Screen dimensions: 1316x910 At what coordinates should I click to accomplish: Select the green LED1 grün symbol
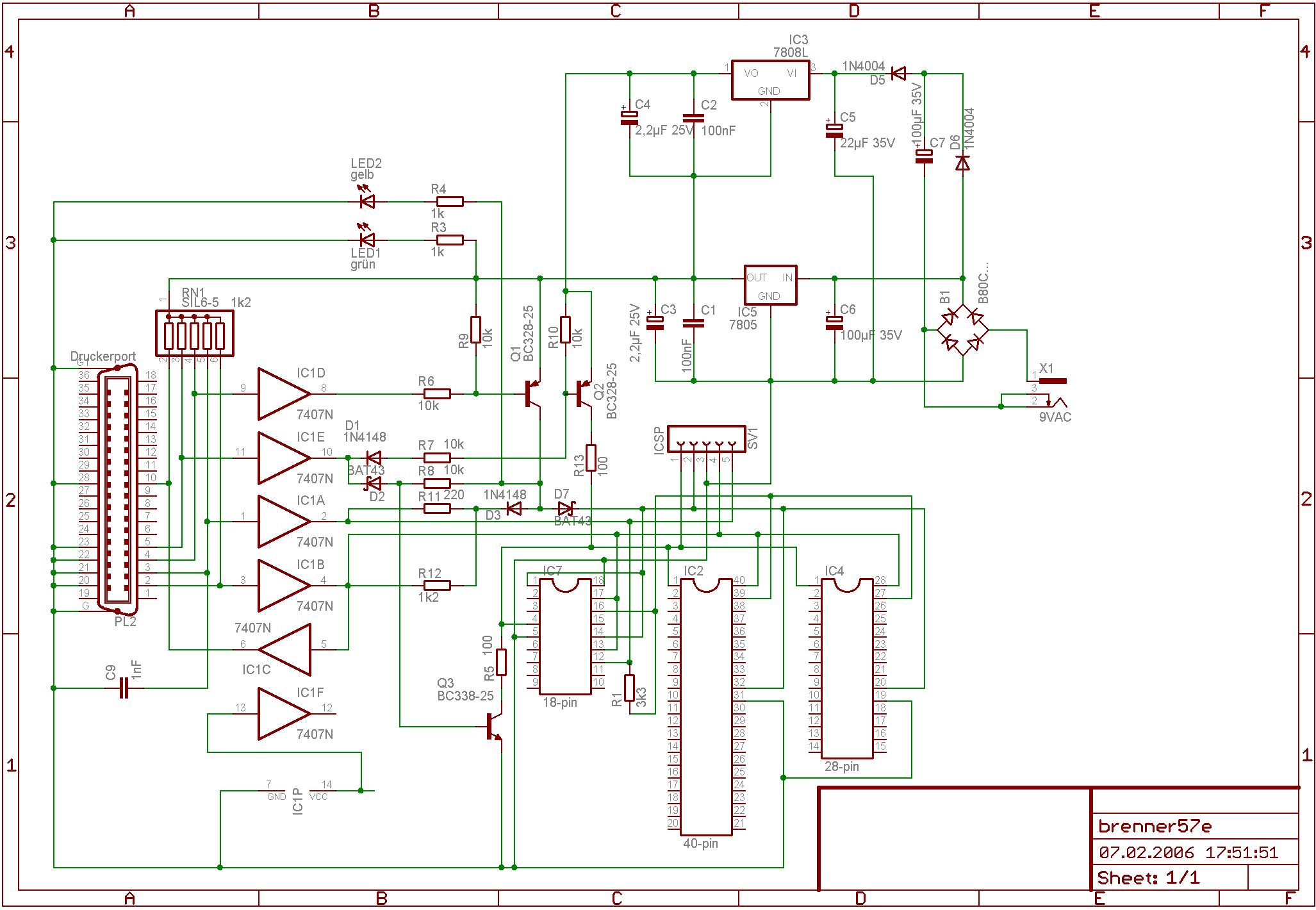click(x=367, y=240)
